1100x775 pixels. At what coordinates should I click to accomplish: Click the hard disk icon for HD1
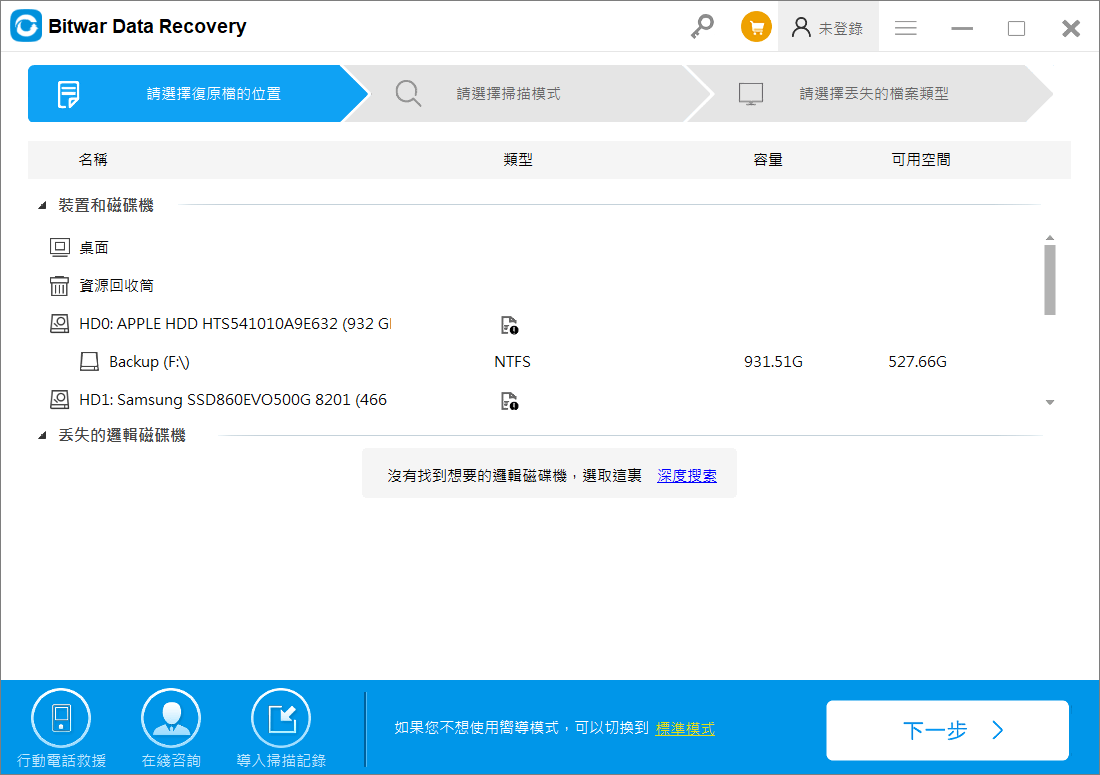tap(60, 400)
